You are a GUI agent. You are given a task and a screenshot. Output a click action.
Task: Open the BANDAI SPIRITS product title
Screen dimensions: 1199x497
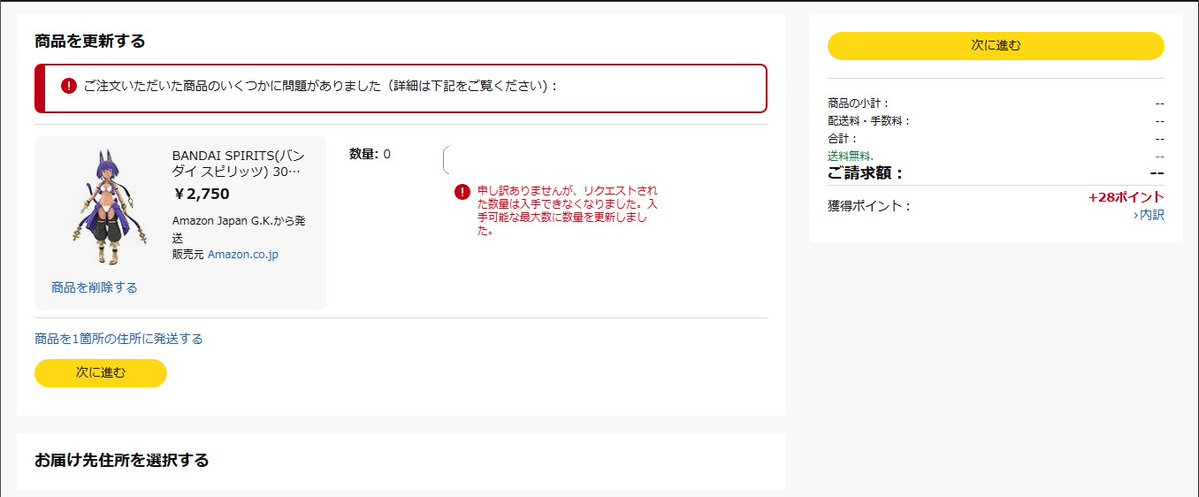(x=236, y=163)
